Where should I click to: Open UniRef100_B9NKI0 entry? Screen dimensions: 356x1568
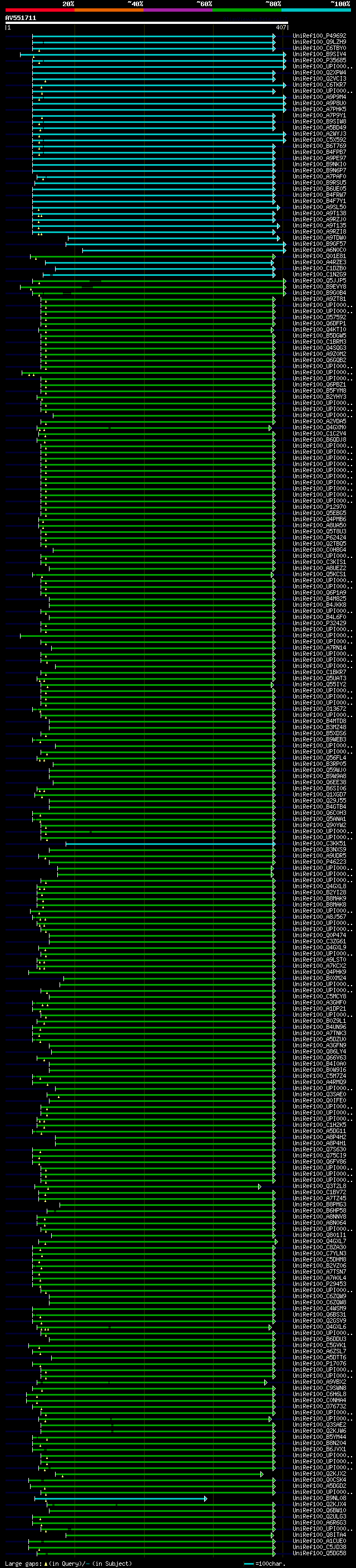319,164
